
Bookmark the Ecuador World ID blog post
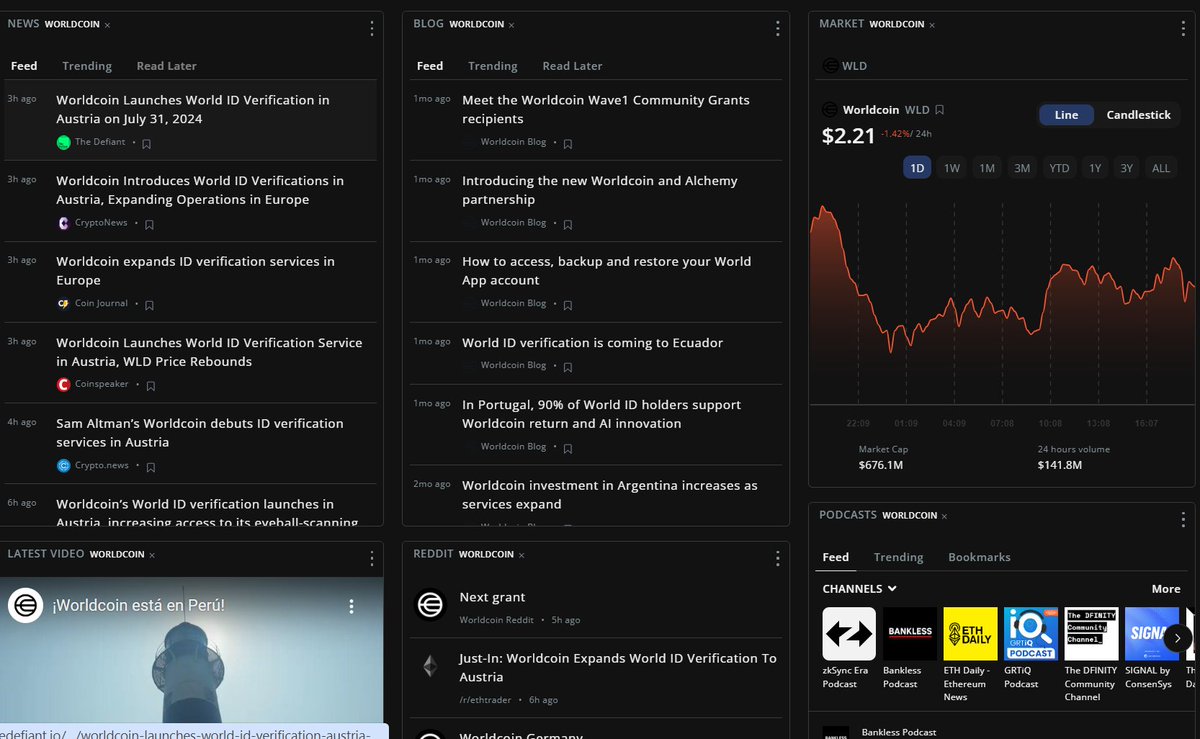(x=567, y=366)
